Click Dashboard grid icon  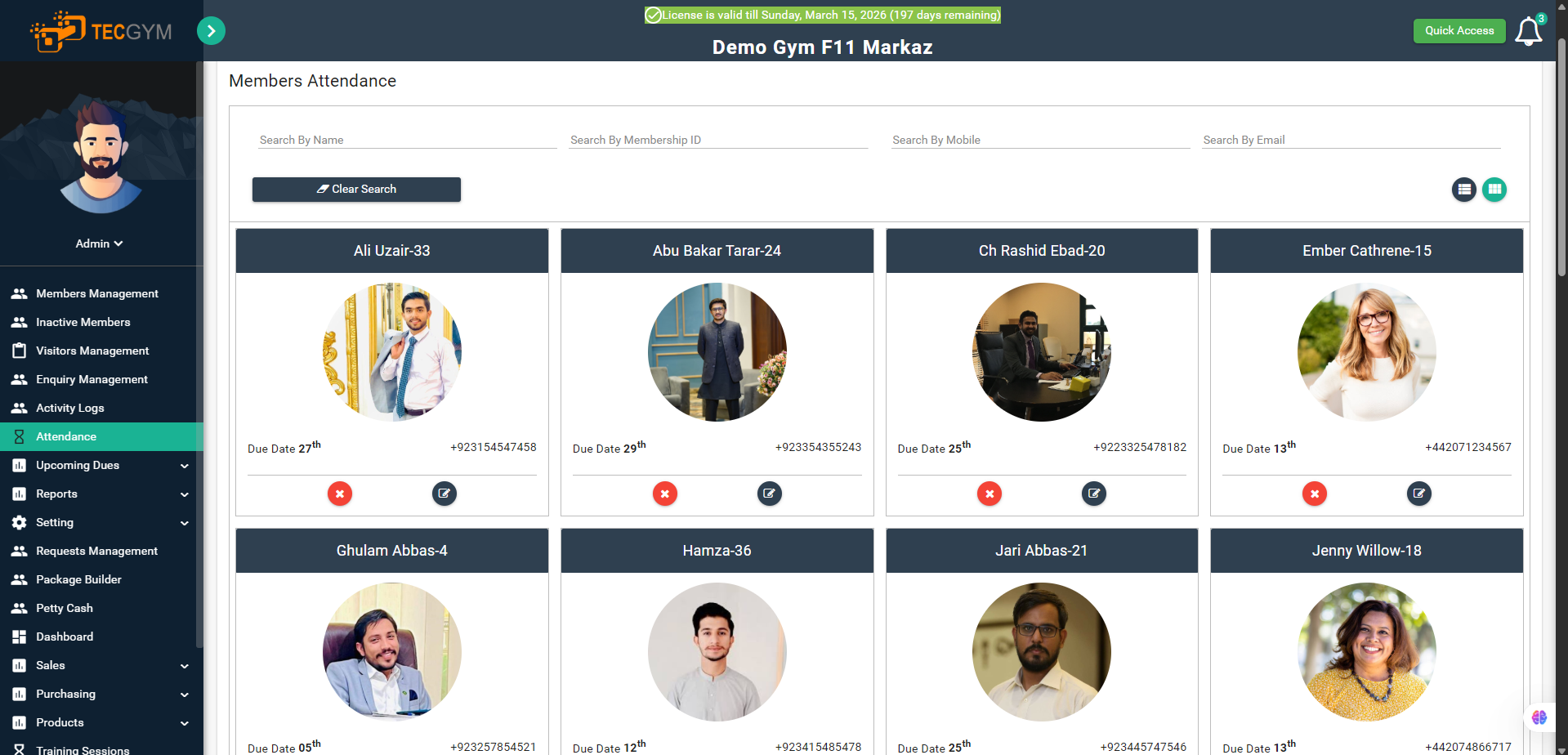coord(20,637)
